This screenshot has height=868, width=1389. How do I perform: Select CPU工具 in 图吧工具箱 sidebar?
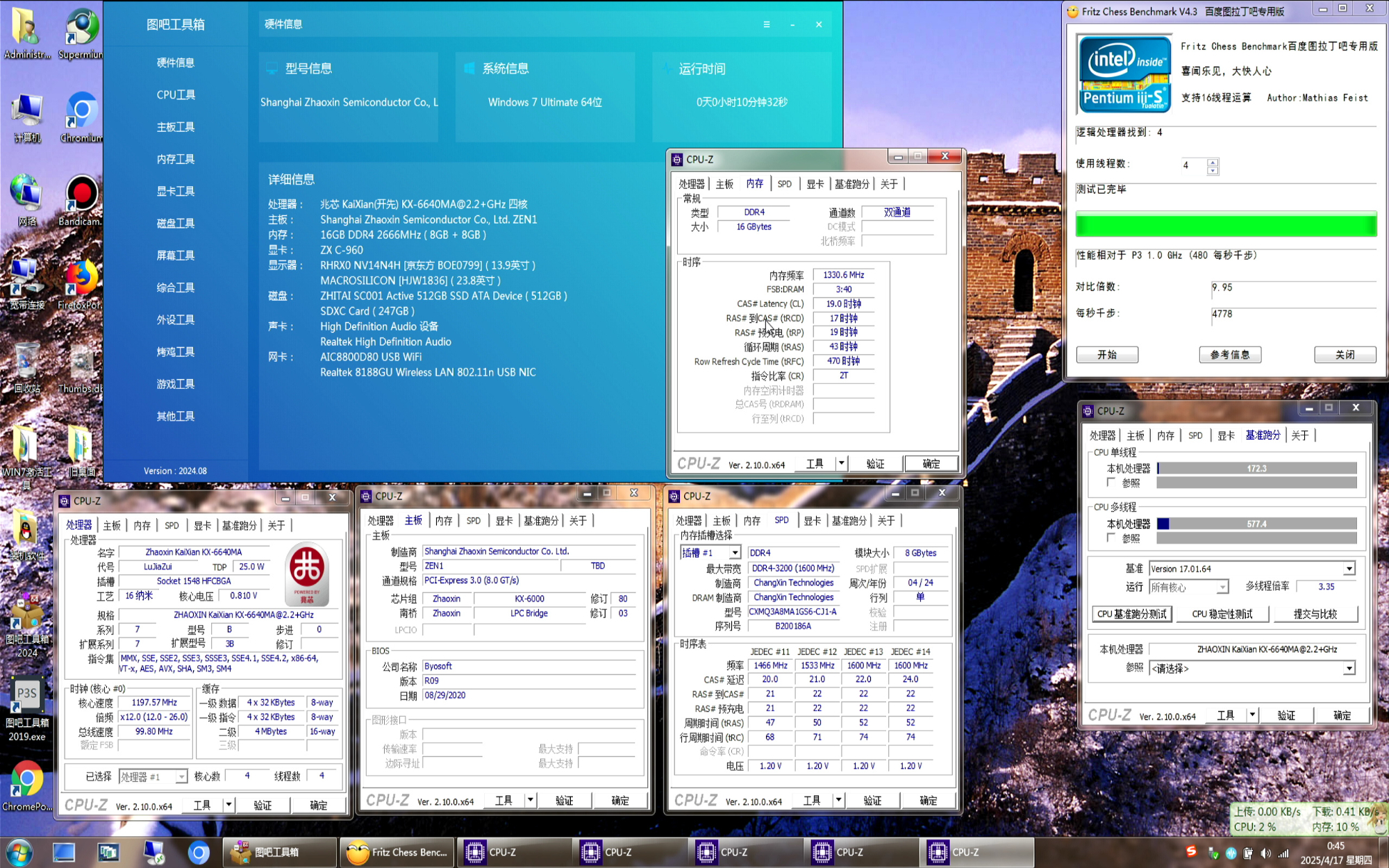point(176,94)
